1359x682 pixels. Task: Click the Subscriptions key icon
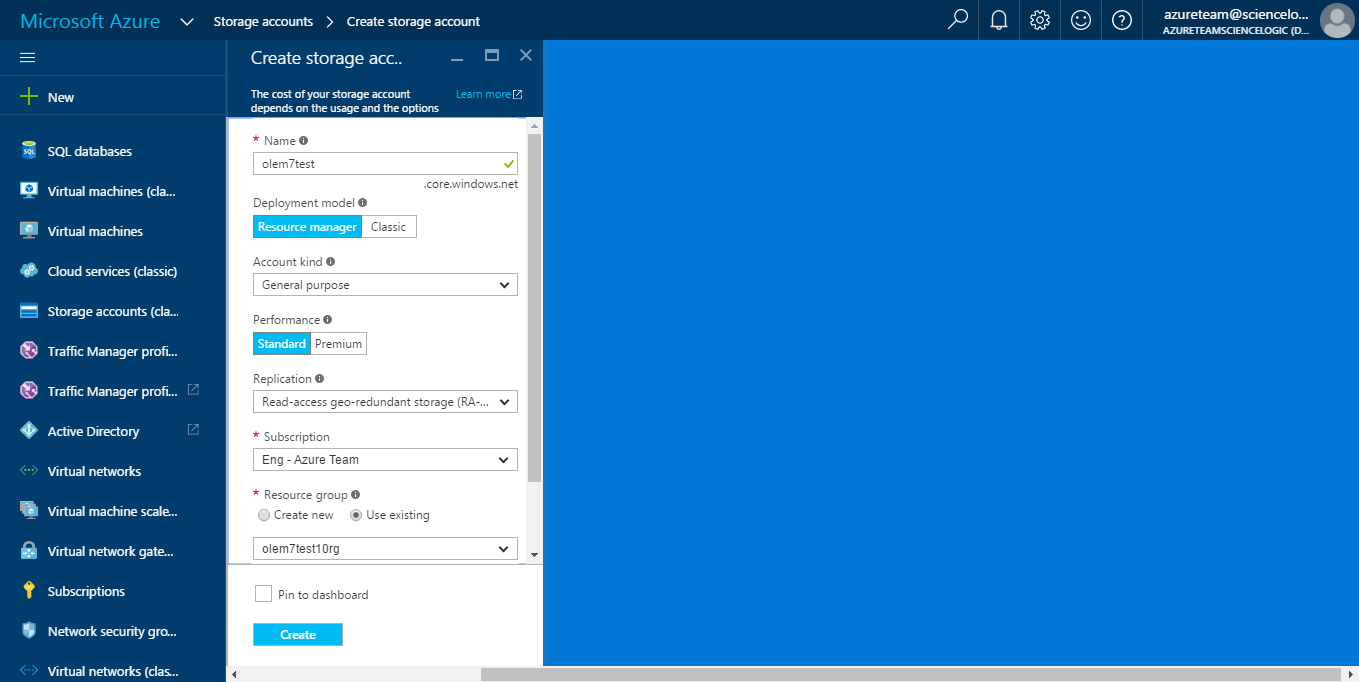click(29, 591)
